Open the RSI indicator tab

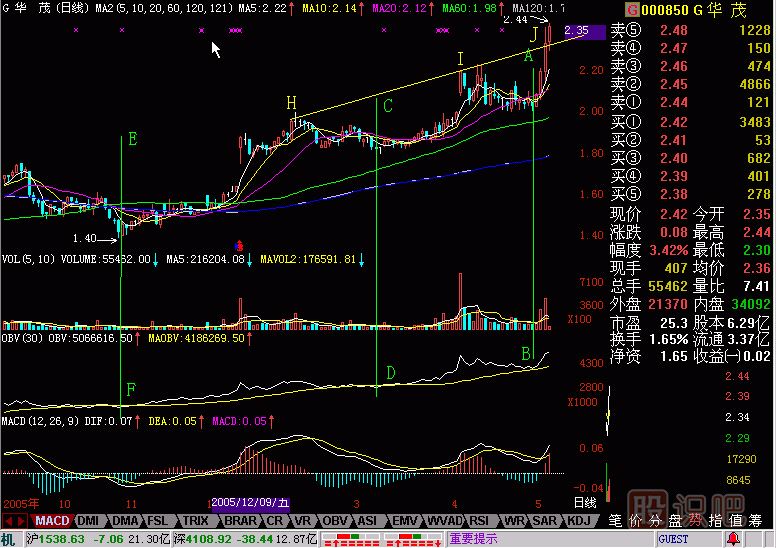click(x=479, y=521)
